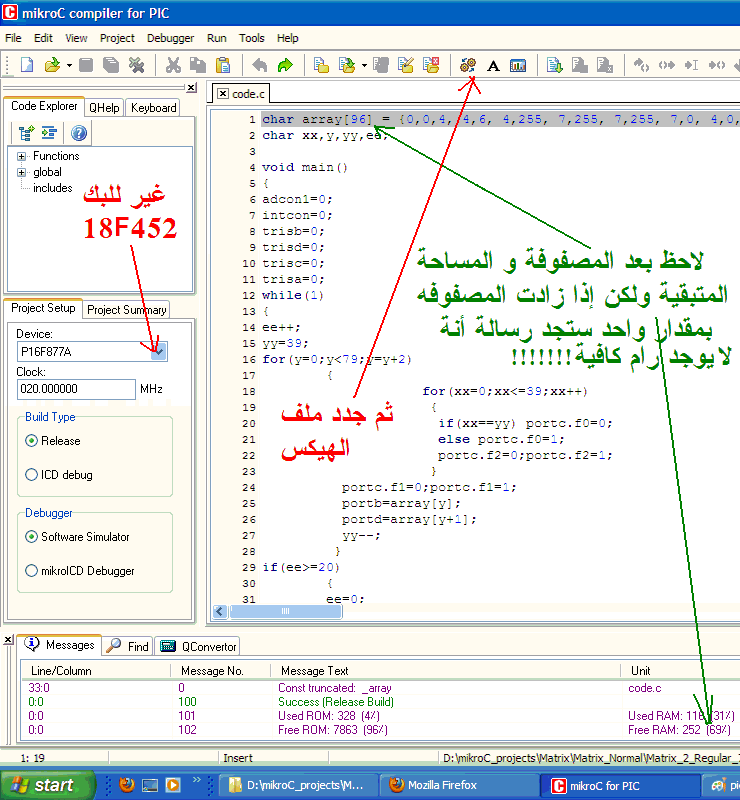Click the third gray document toolbar icon
740x800 pixels.
[x=605, y=65]
